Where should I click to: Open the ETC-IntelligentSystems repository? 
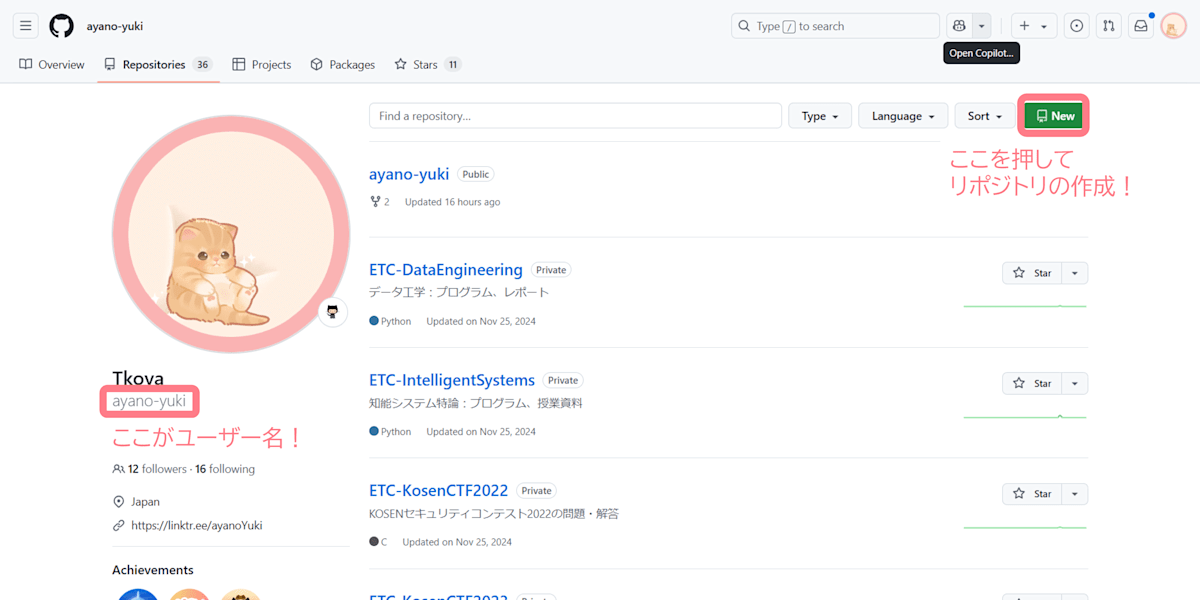pos(452,380)
